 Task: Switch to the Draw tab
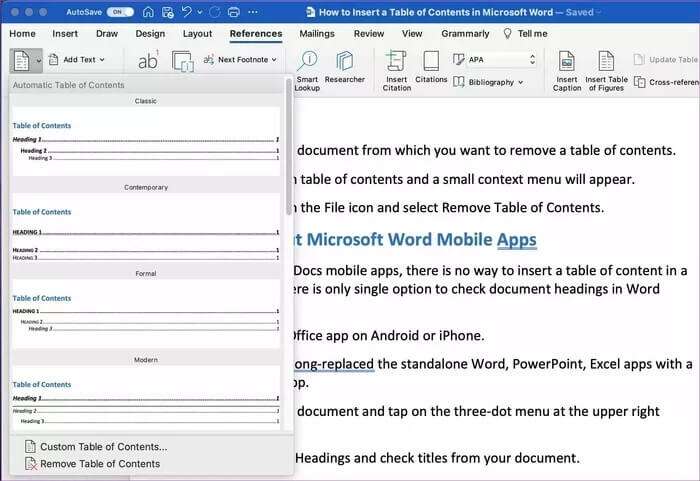click(107, 33)
